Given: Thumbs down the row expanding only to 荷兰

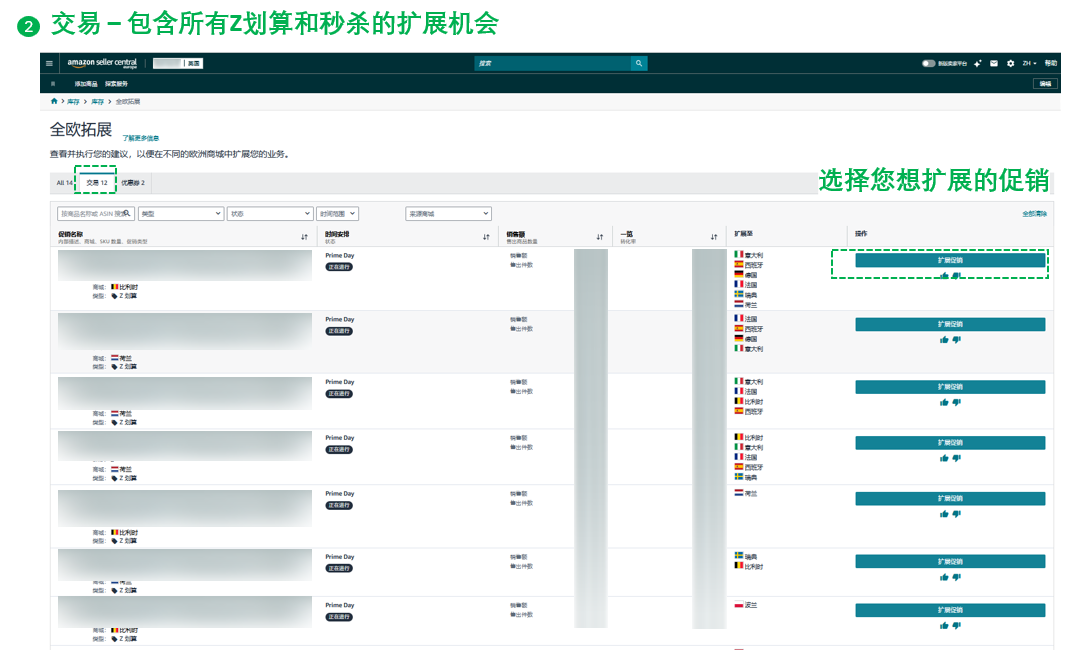Looking at the screenshot, I should click(956, 514).
